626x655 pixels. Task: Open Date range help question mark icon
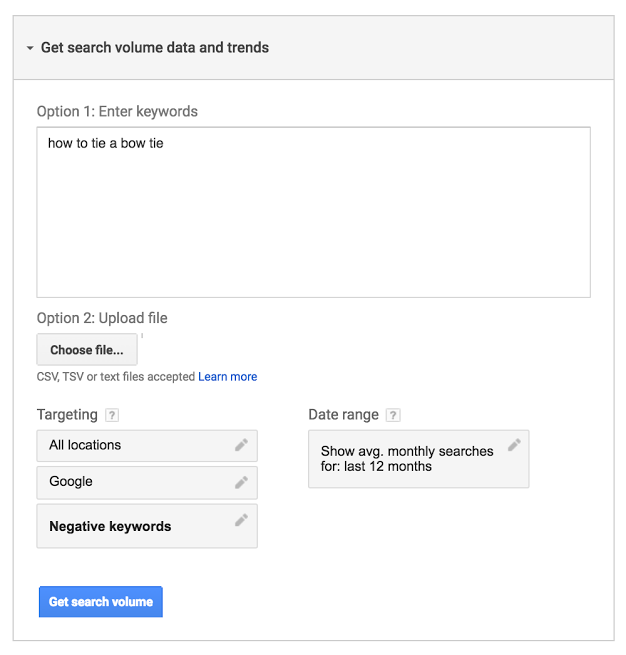pyautogui.click(x=393, y=415)
